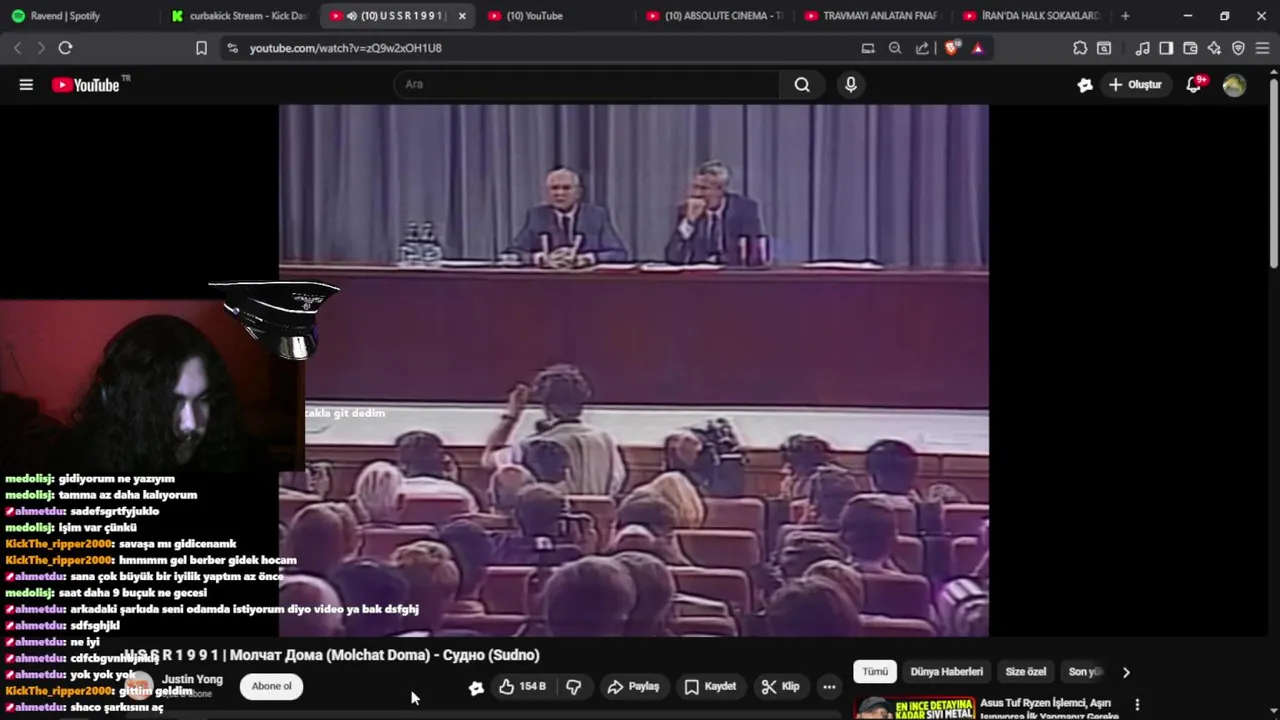This screenshot has height=720, width=1280.
Task: Click the address bar URL
Action: pyautogui.click(x=345, y=48)
